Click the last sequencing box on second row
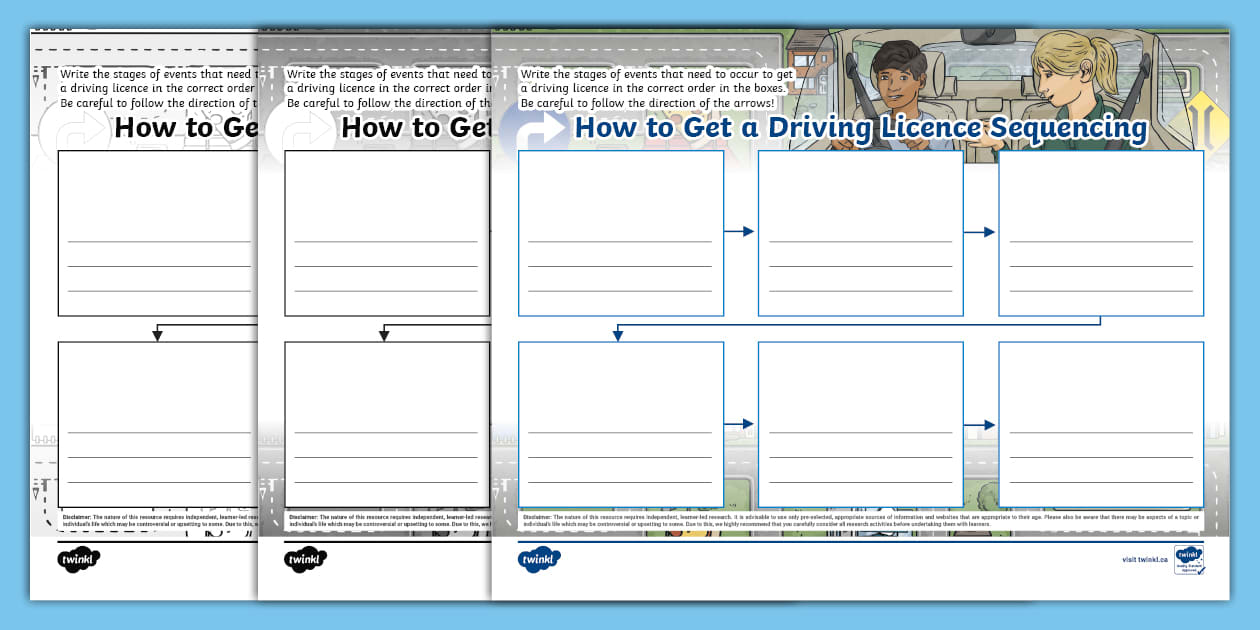1260x630 pixels. [x=1100, y=423]
